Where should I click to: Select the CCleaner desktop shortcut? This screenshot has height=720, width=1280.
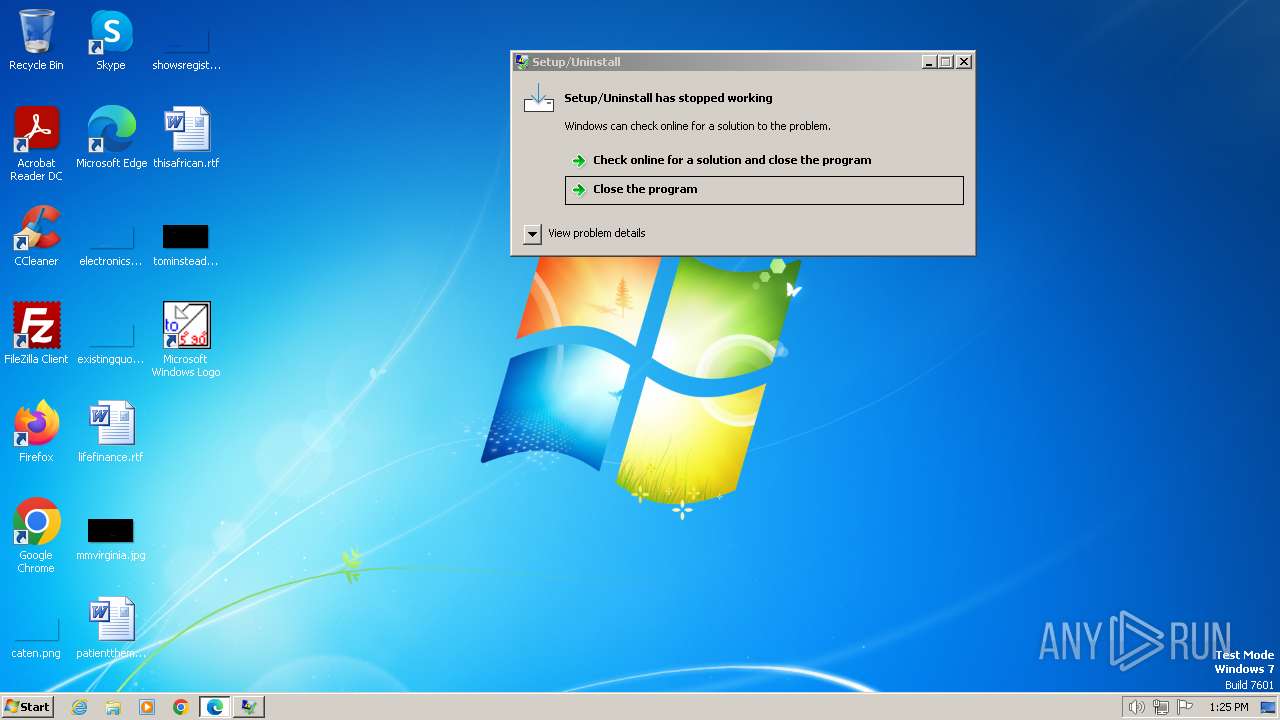(36, 236)
